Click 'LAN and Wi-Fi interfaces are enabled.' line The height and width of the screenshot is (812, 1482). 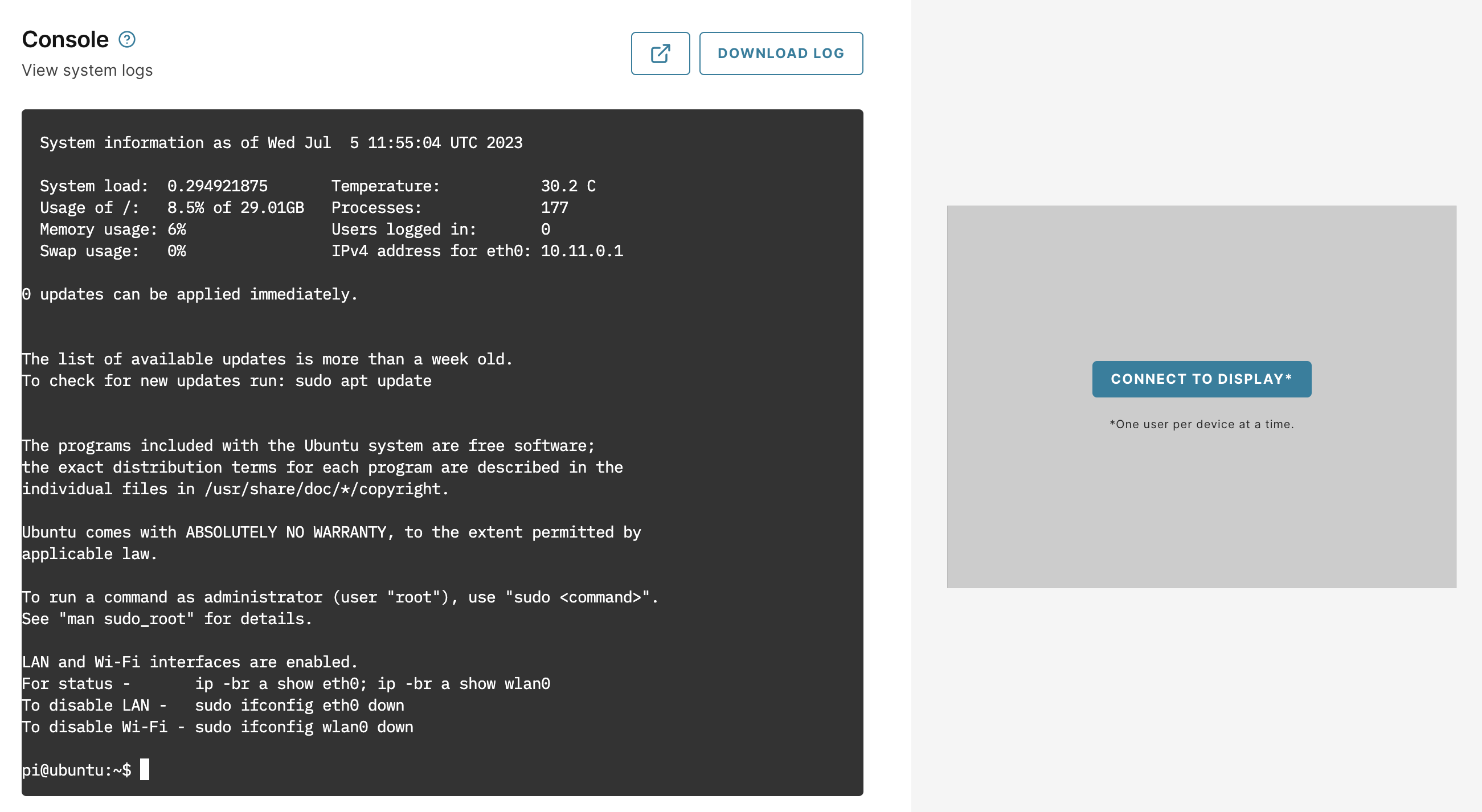pyautogui.click(x=190, y=662)
